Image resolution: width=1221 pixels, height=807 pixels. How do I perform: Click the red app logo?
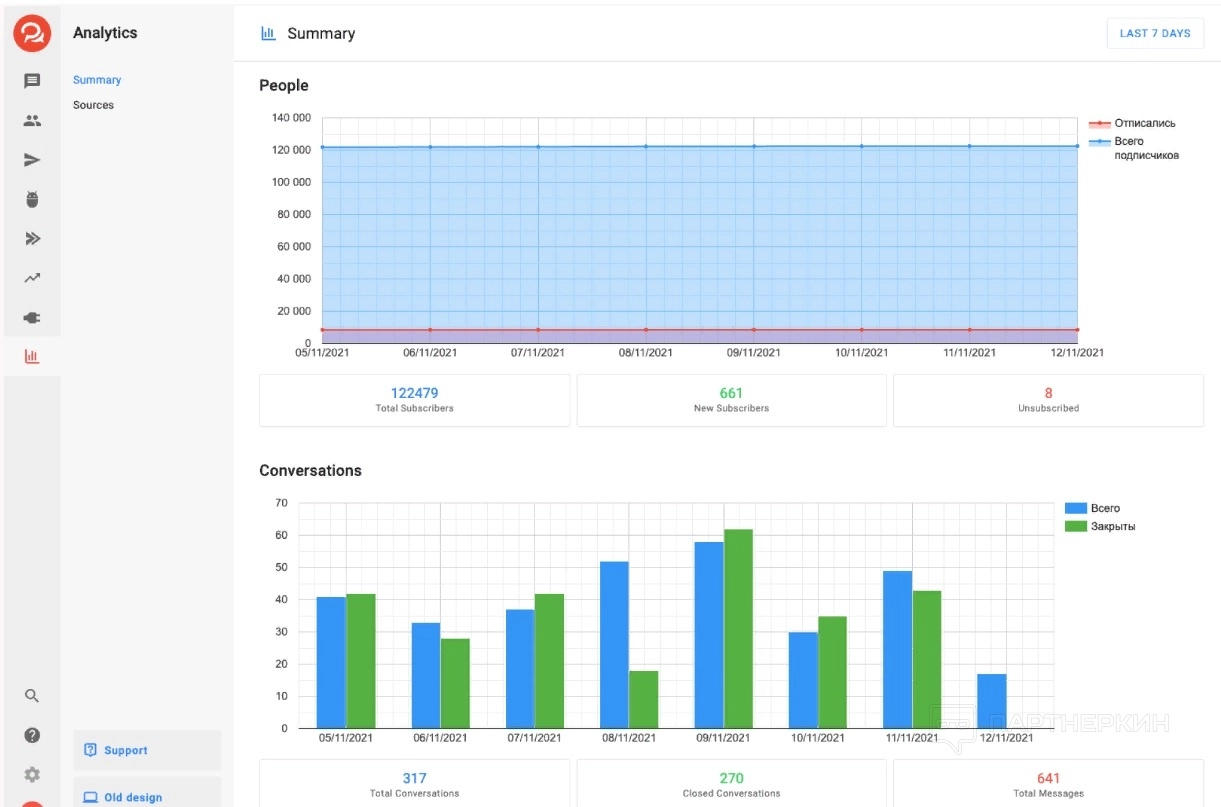32,33
